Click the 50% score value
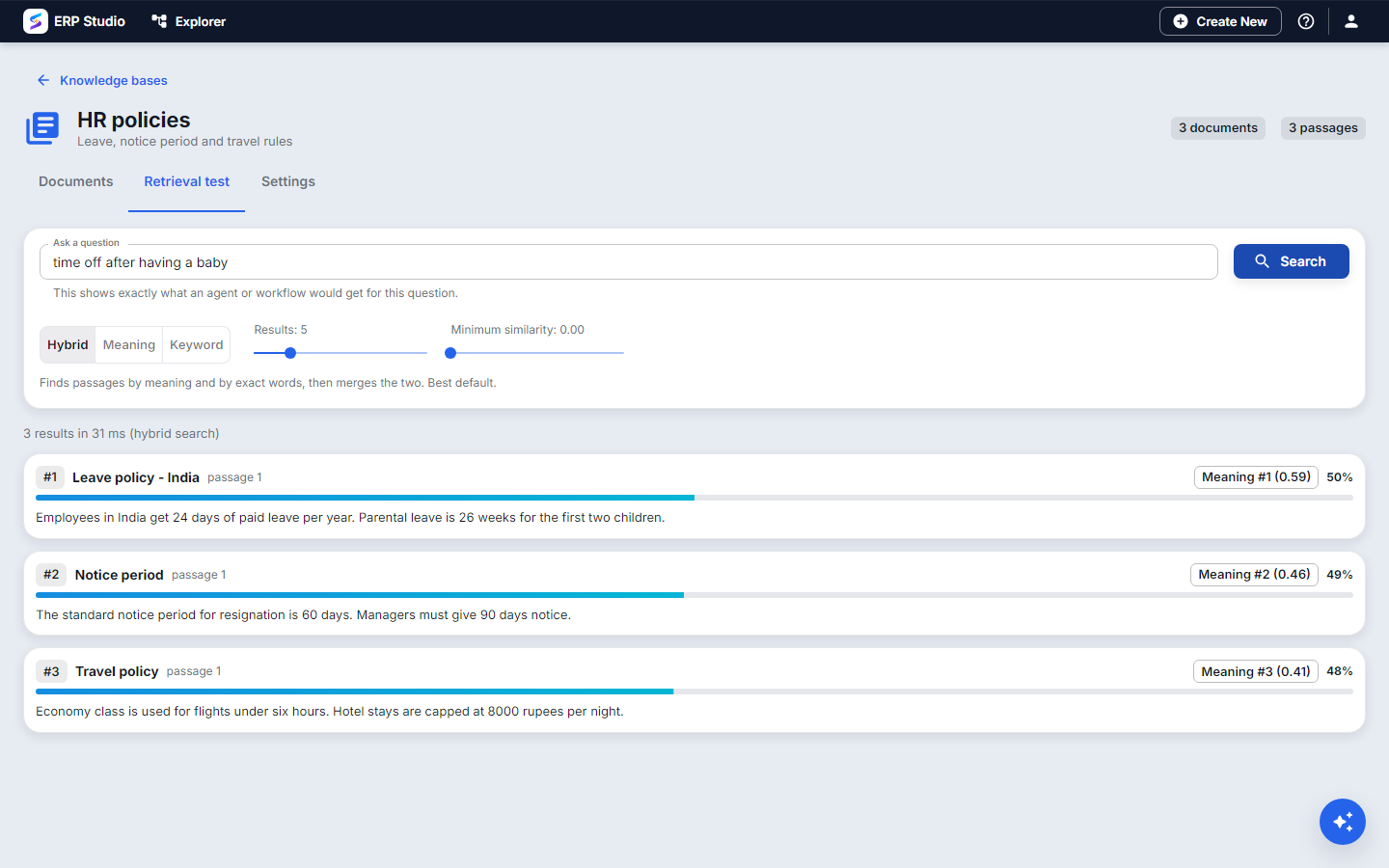Viewport: 1389px width, 868px height. [1340, 477]
